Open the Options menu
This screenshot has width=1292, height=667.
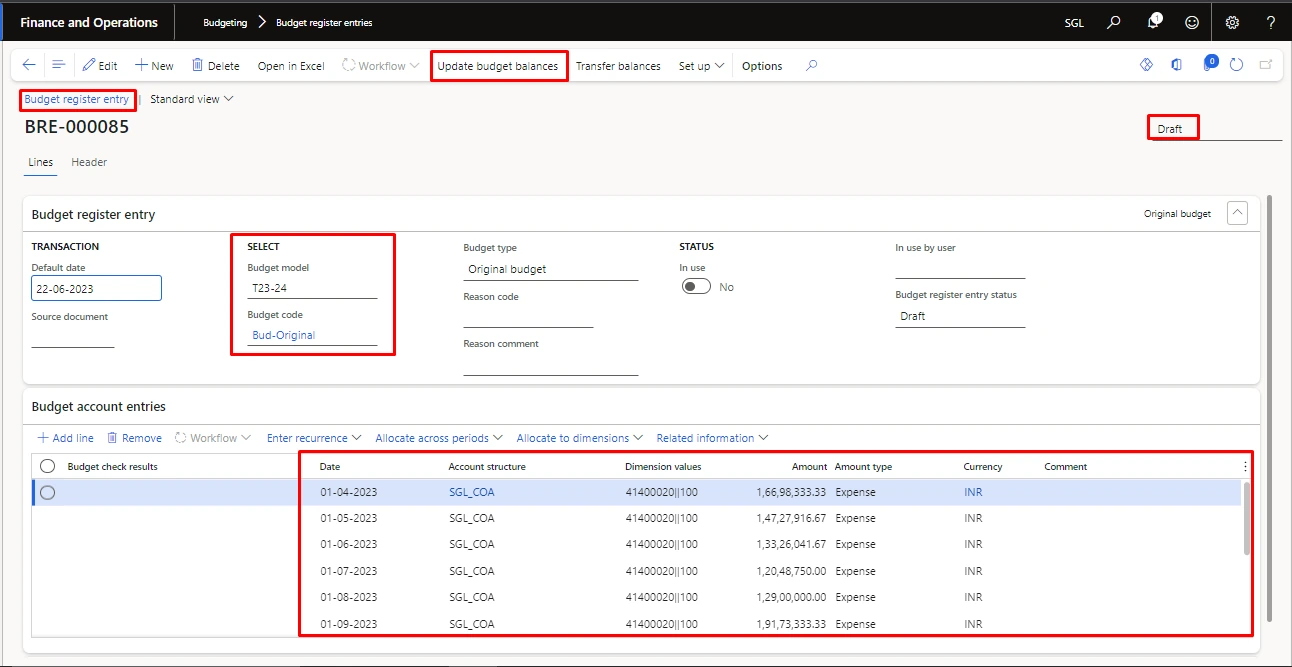point(762,66)
